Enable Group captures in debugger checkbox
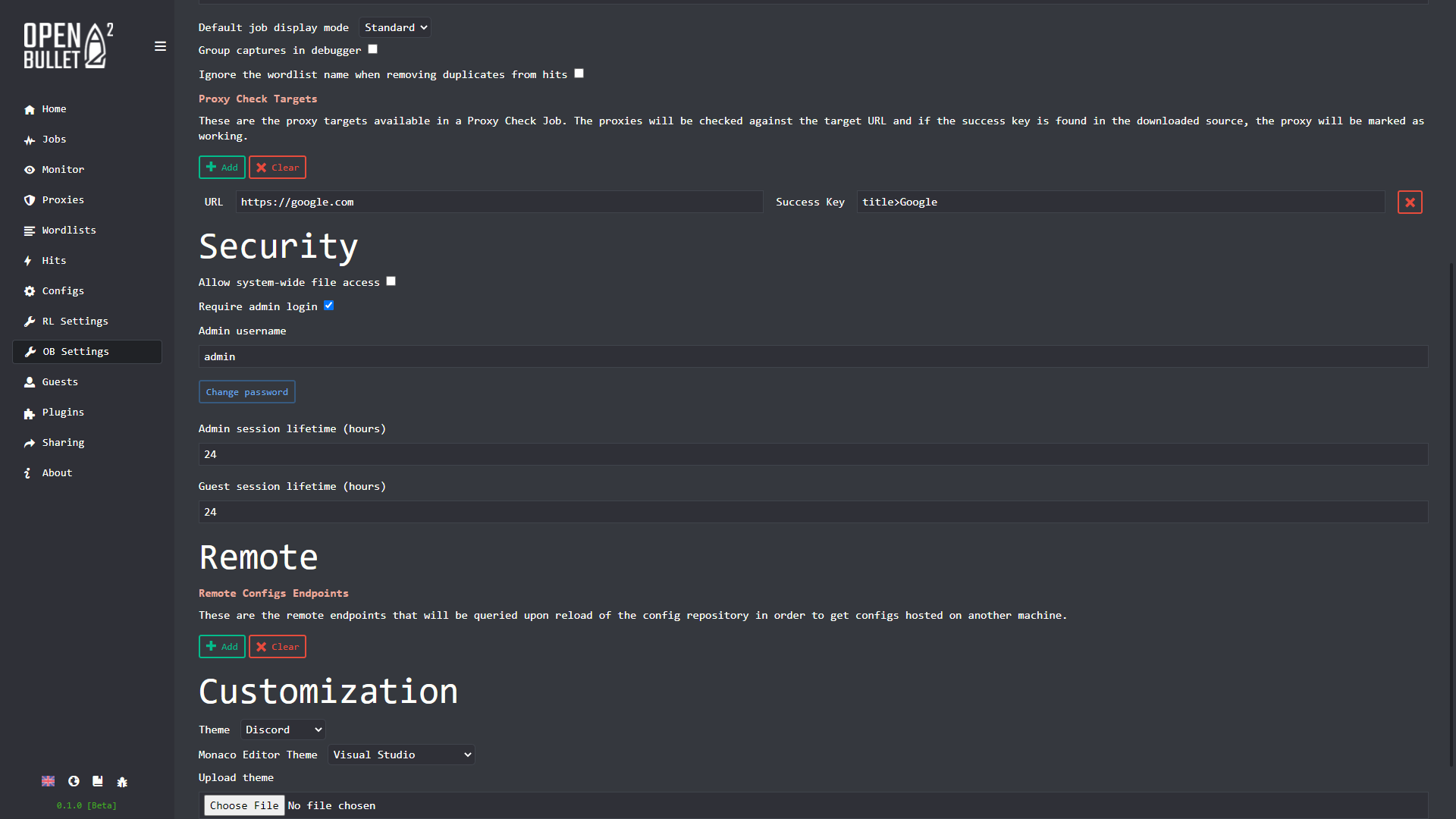1456x819 pixels. (372, 49)
